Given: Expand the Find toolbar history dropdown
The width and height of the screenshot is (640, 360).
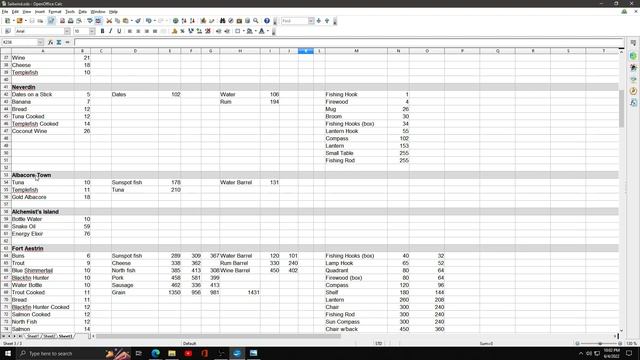Looking at the screenshot, I should pos(311,21).
